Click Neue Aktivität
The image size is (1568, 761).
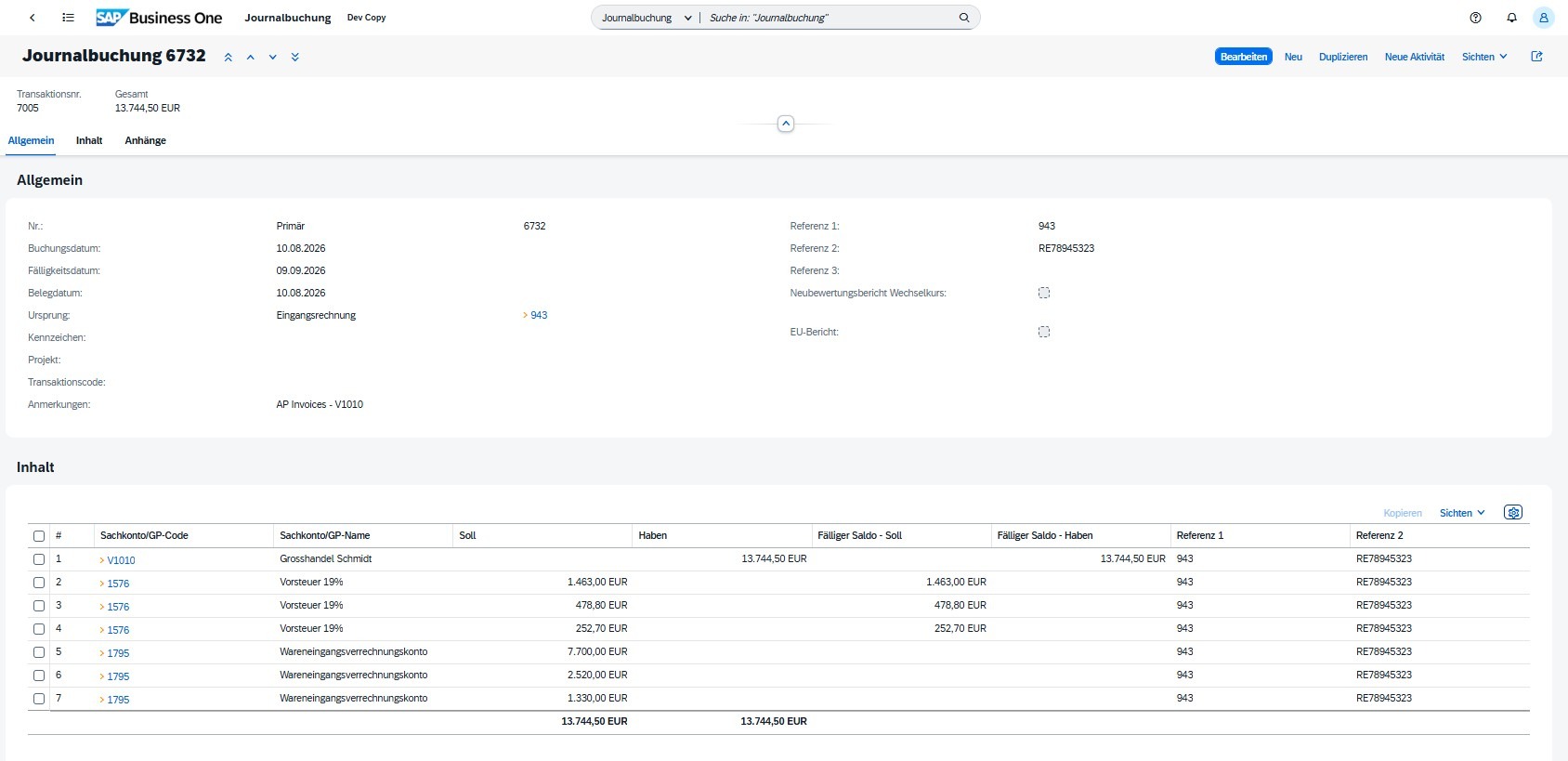[x=1415, y=58]
